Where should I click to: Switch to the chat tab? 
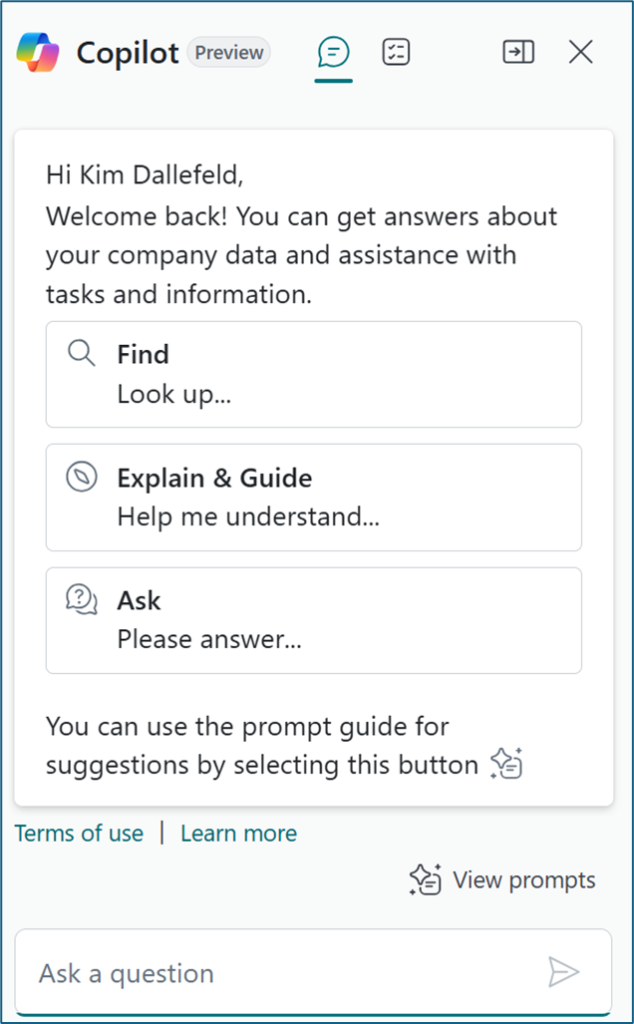[x=333, y=53]
